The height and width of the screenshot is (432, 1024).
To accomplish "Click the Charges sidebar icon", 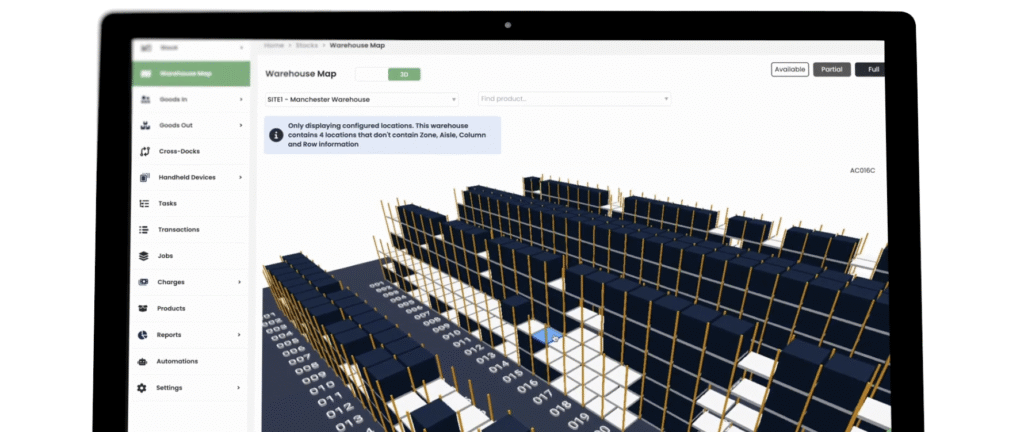I will pos(144,282).
